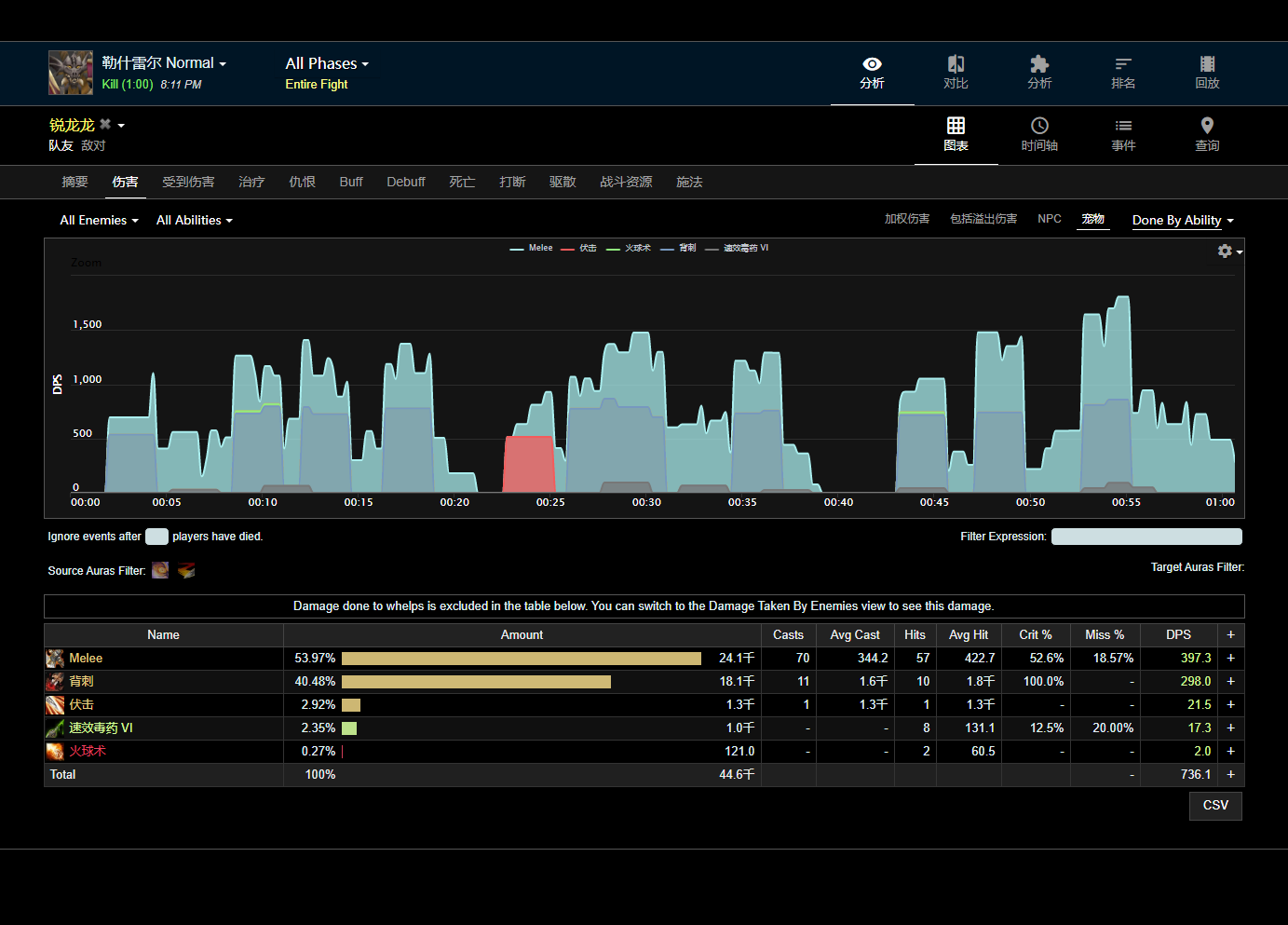This screenshot has height=925, width=1288.
Task: Switch to 时间轴 timeline view icon
Action: (x=1039, y=126)
